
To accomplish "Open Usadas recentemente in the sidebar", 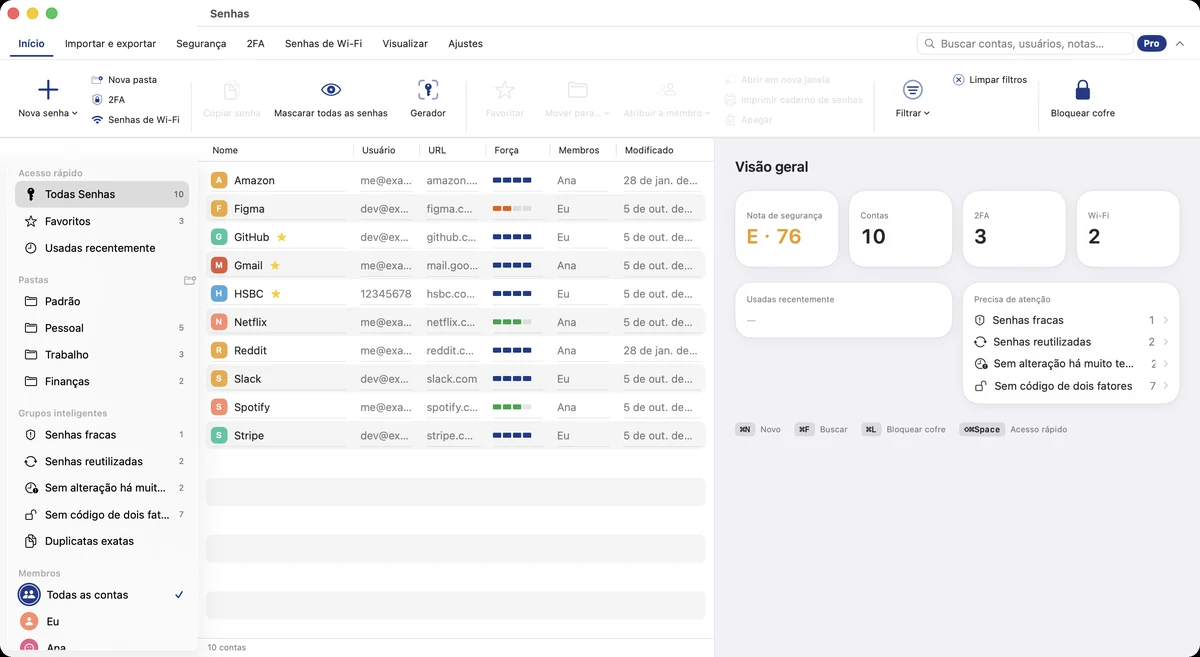I will 102,248.
